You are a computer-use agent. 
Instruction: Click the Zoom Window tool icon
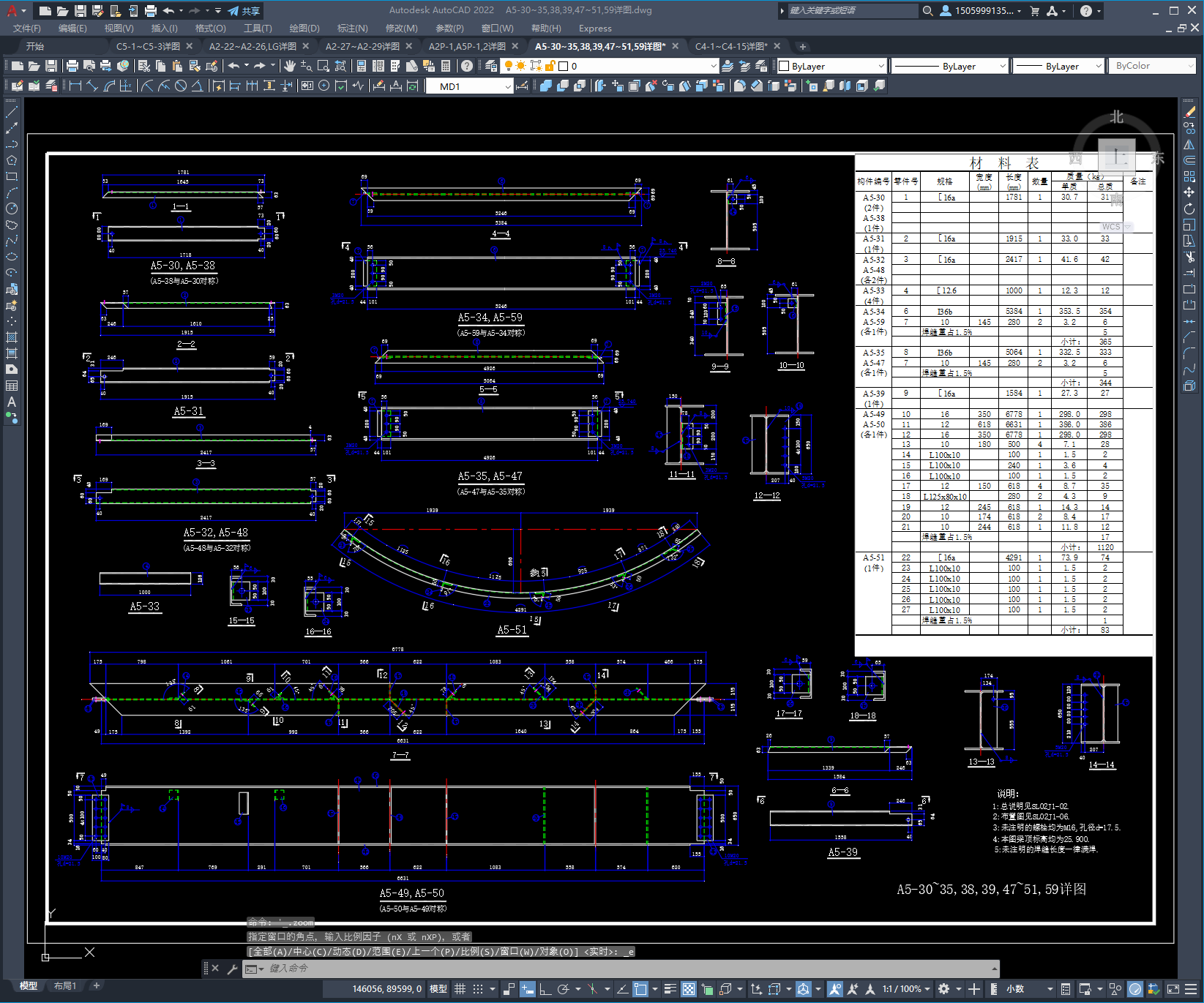pos(324,66)
